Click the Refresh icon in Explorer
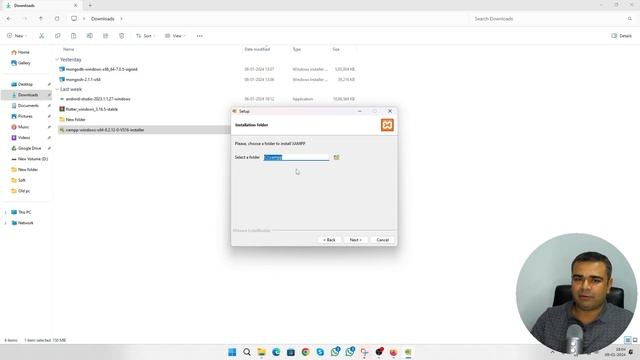640x360 pixels. 57,19
